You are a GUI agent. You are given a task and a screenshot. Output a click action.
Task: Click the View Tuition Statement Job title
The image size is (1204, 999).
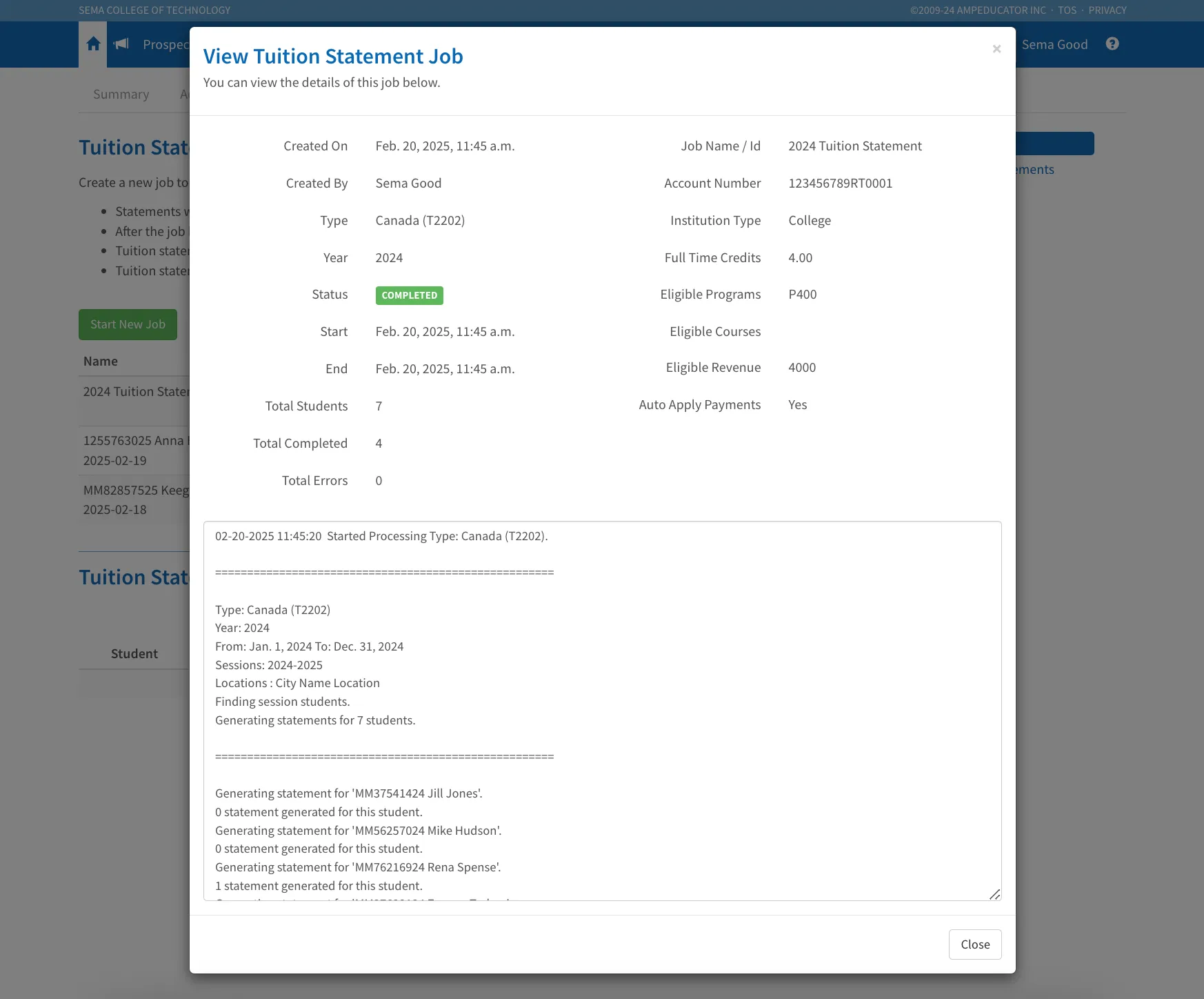333,57
